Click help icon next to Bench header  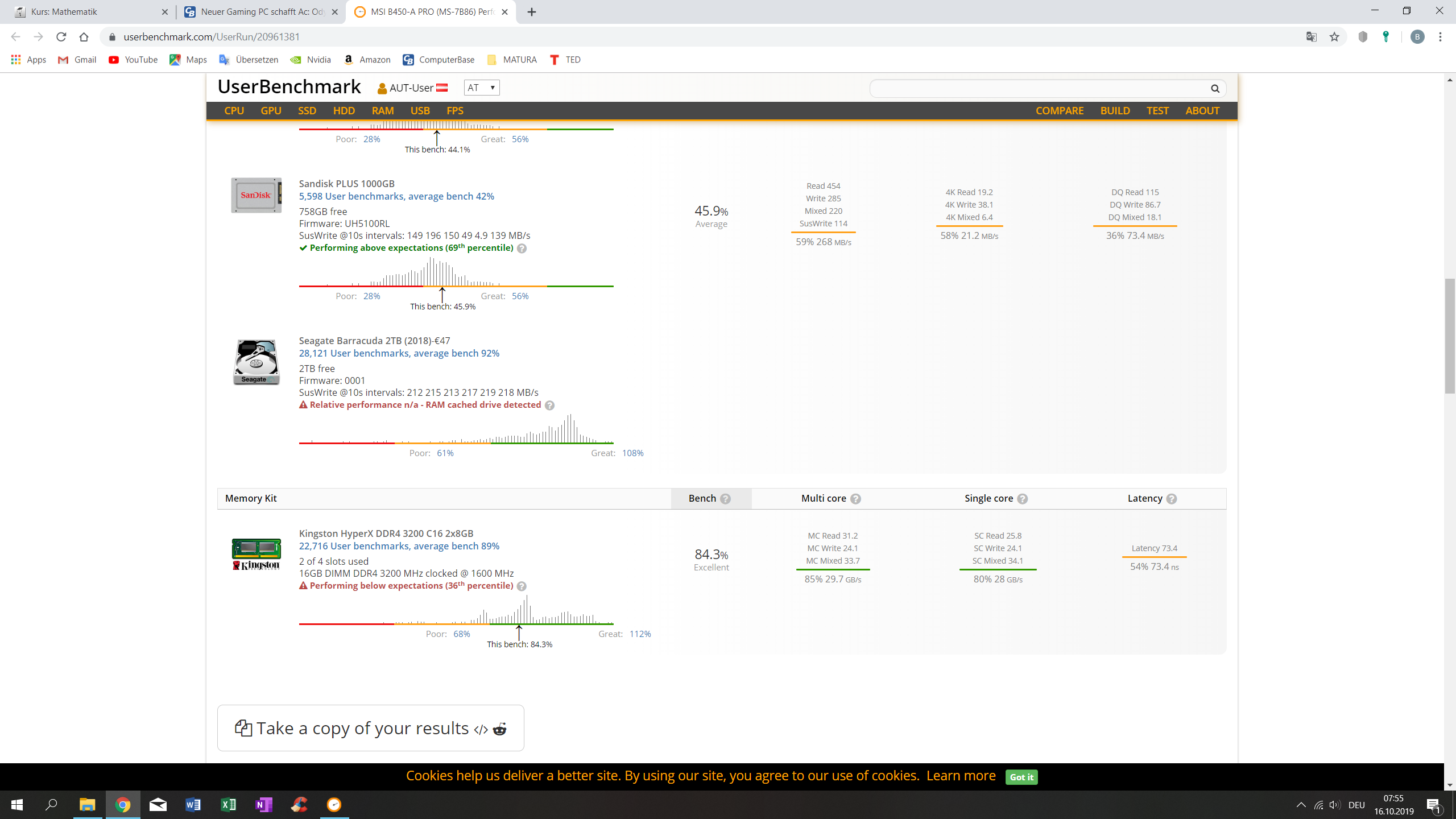725,499
